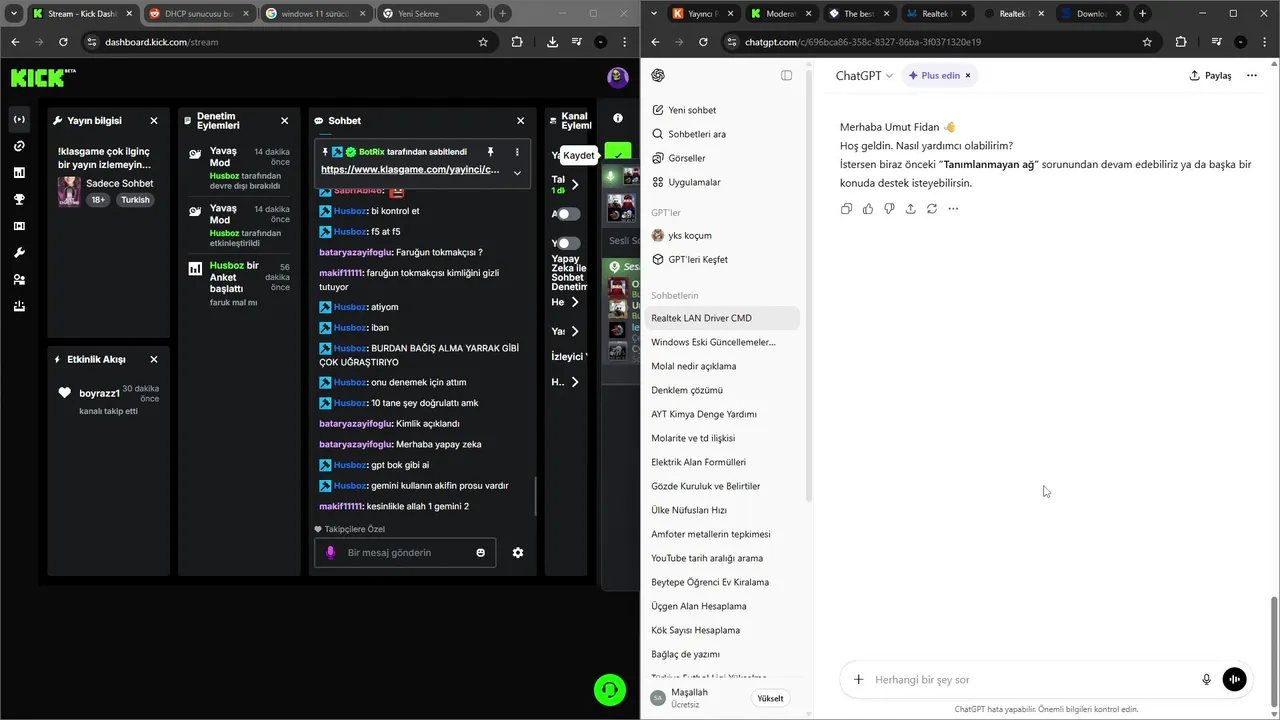This screenshot has height=720, width=1280.
Task: Click the ChatGPT logo icon
Action: [x=658, y=76]
